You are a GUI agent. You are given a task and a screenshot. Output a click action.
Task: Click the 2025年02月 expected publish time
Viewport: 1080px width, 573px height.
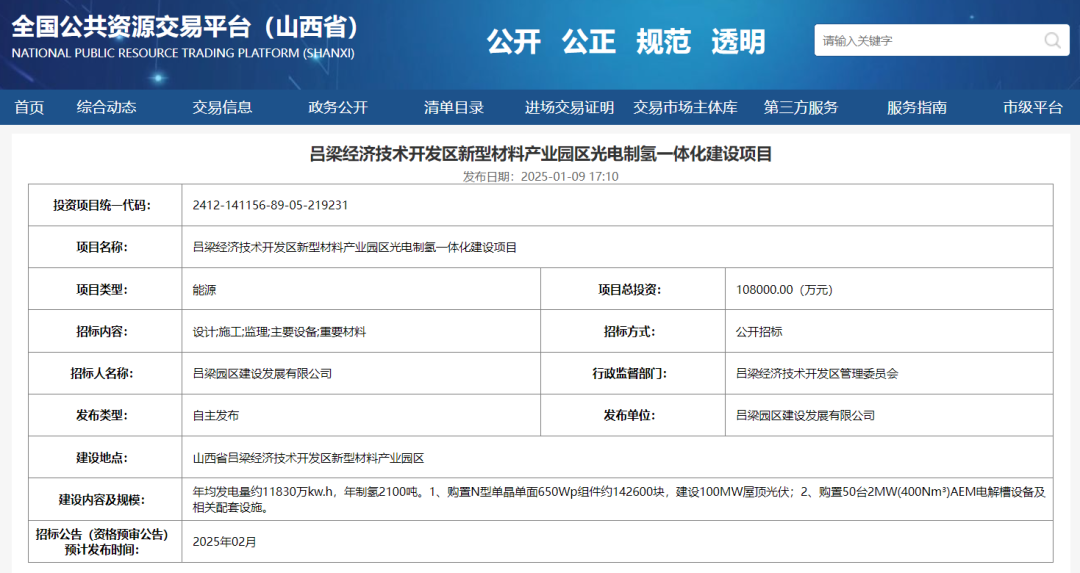pos(225,542)
